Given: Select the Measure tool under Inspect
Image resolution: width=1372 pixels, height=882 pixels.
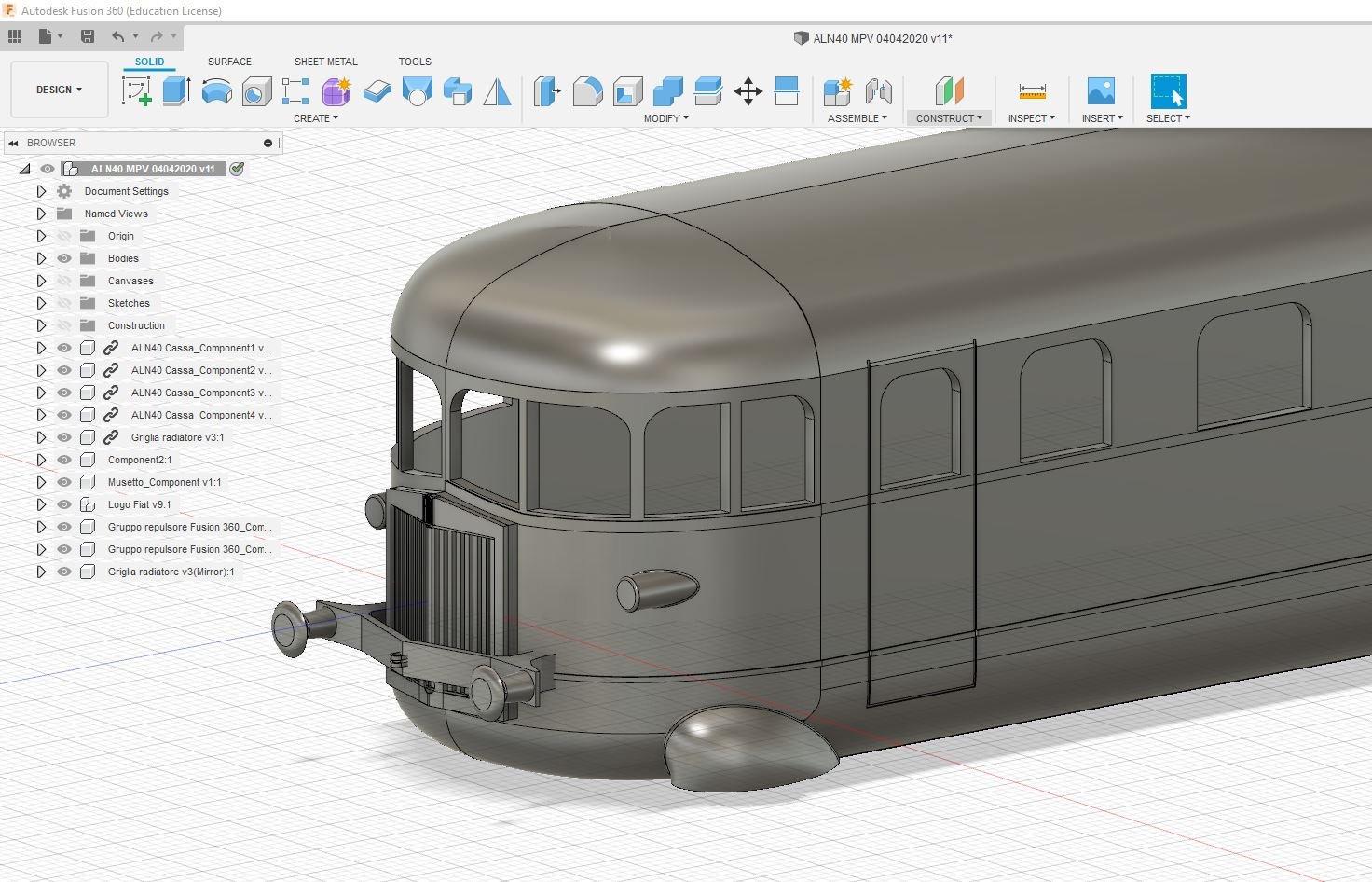Looking at the screenshot, I should pos(1032,91).
